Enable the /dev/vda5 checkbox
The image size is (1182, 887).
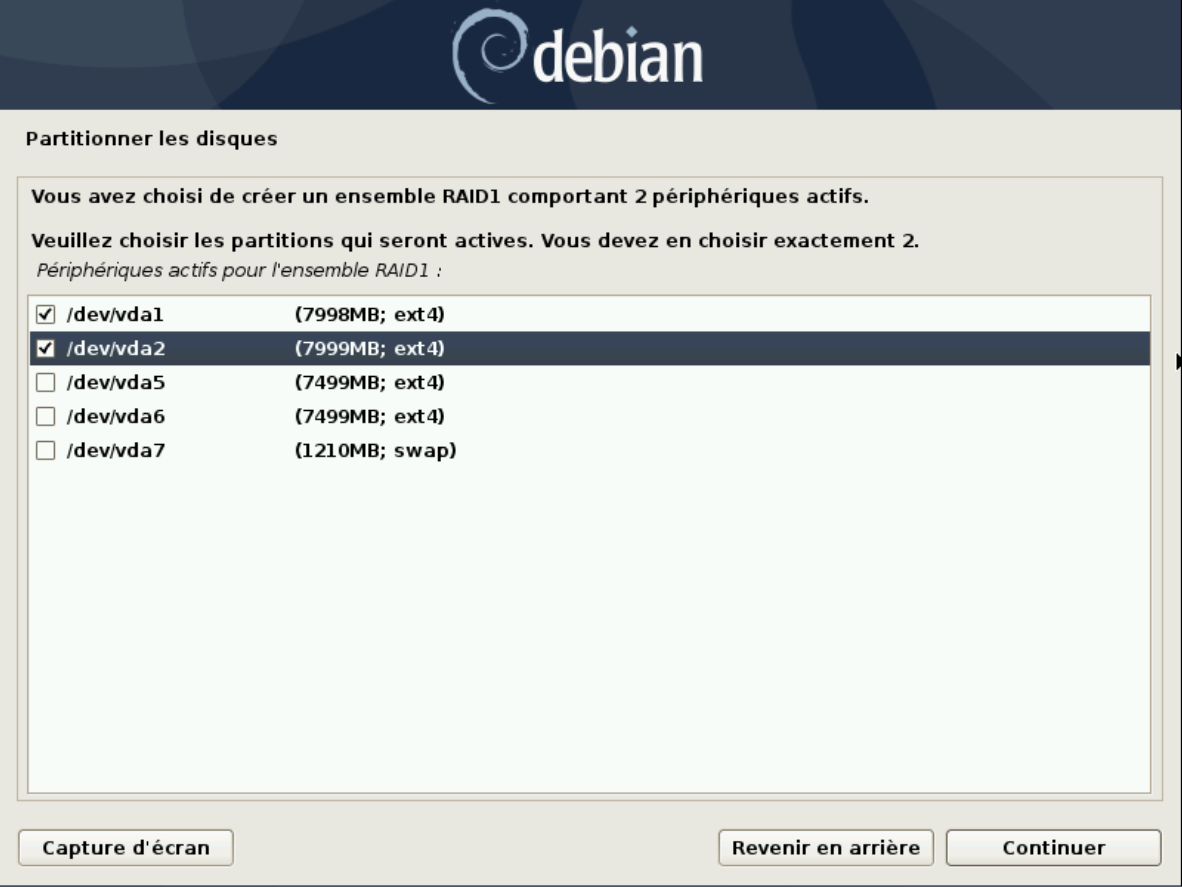pyautogui.click(x=44, y=383)
